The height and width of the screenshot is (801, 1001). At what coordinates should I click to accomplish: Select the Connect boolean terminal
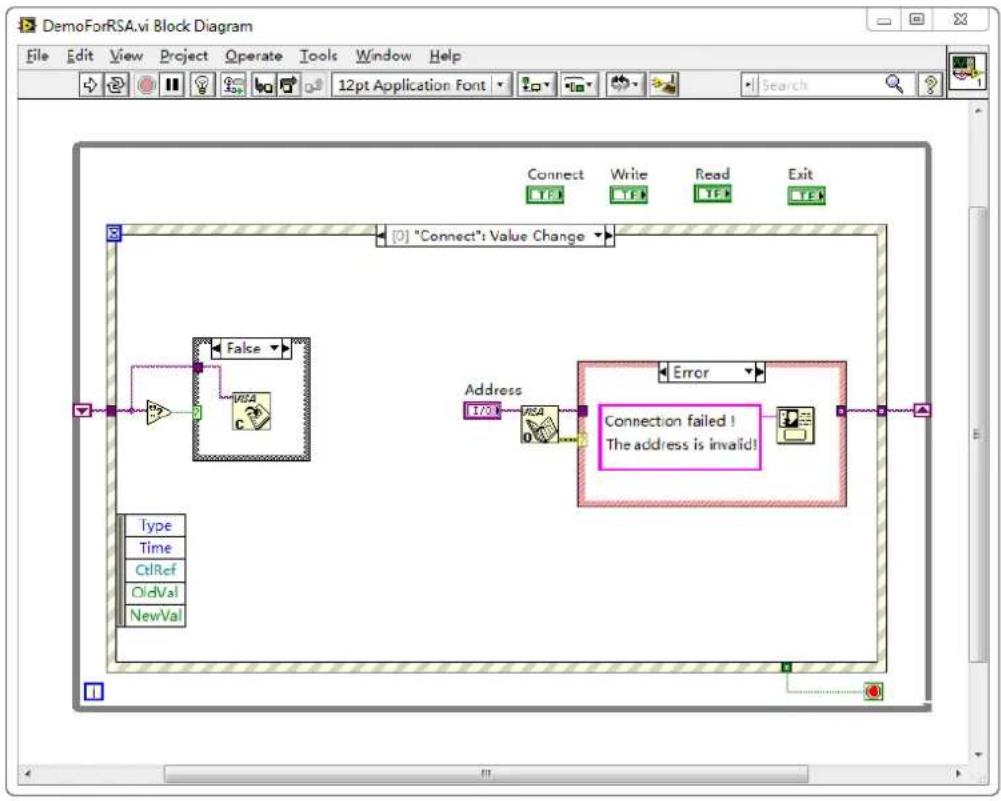[545, 195]
